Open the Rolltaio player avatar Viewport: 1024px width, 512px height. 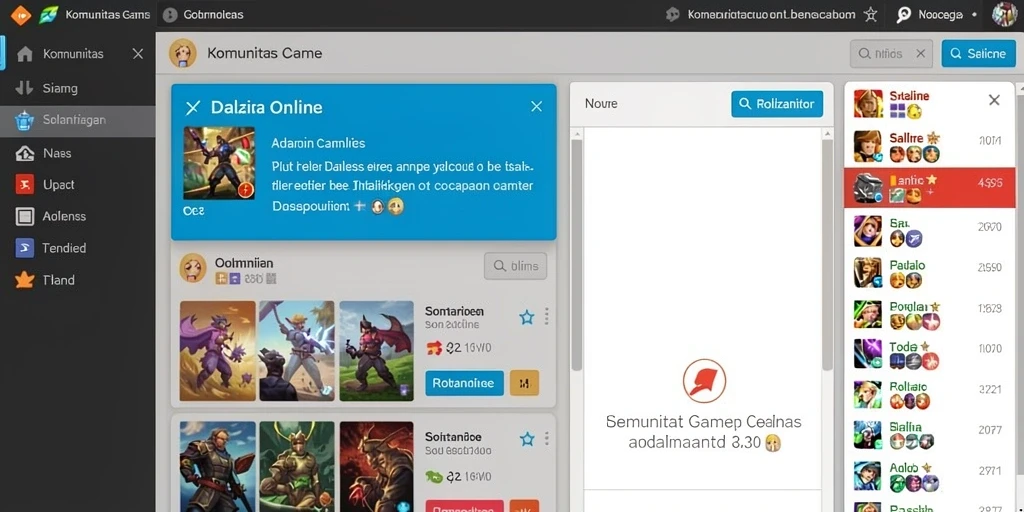(x=868, y=394)
